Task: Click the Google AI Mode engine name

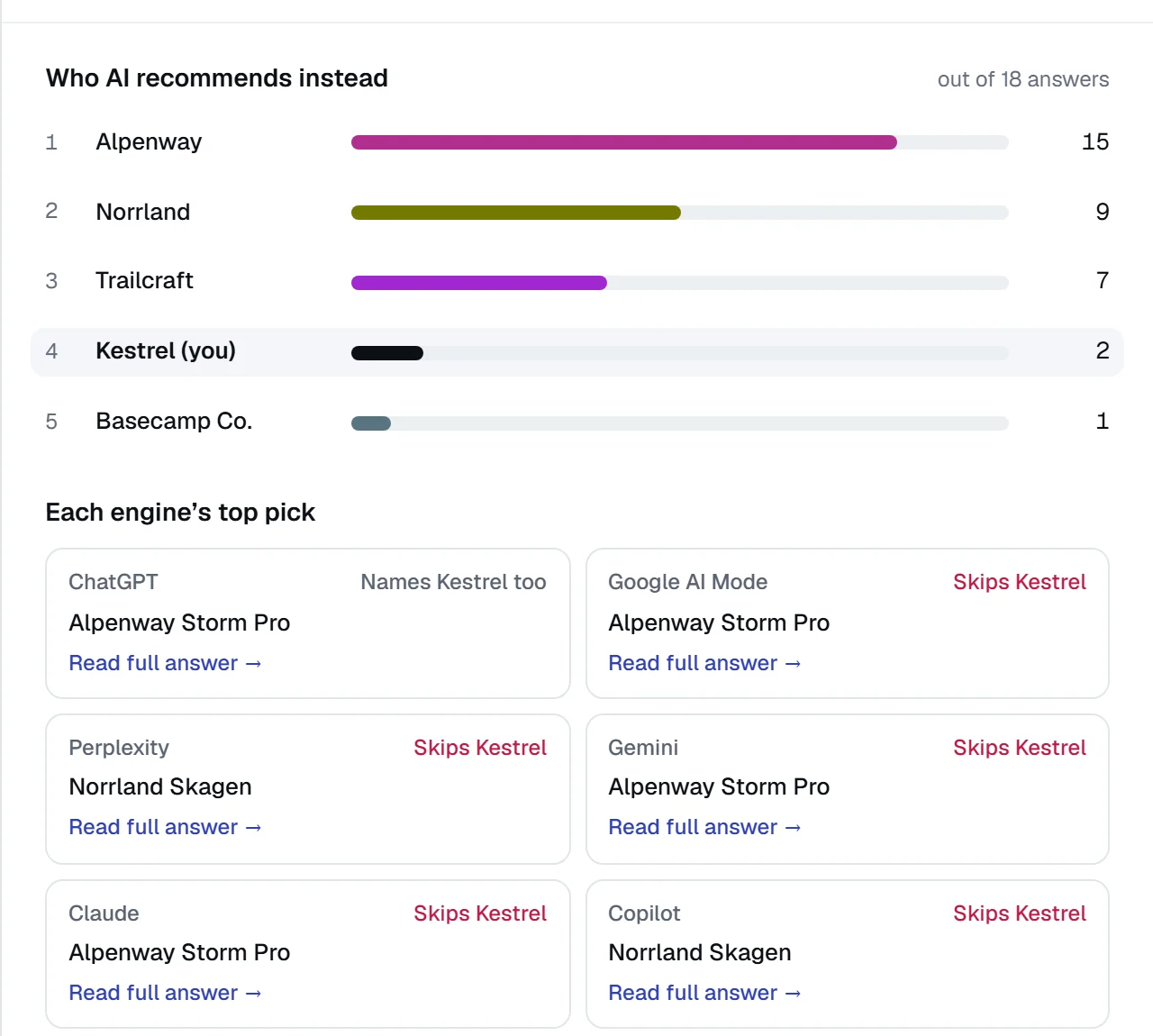Action: (688, 582)
